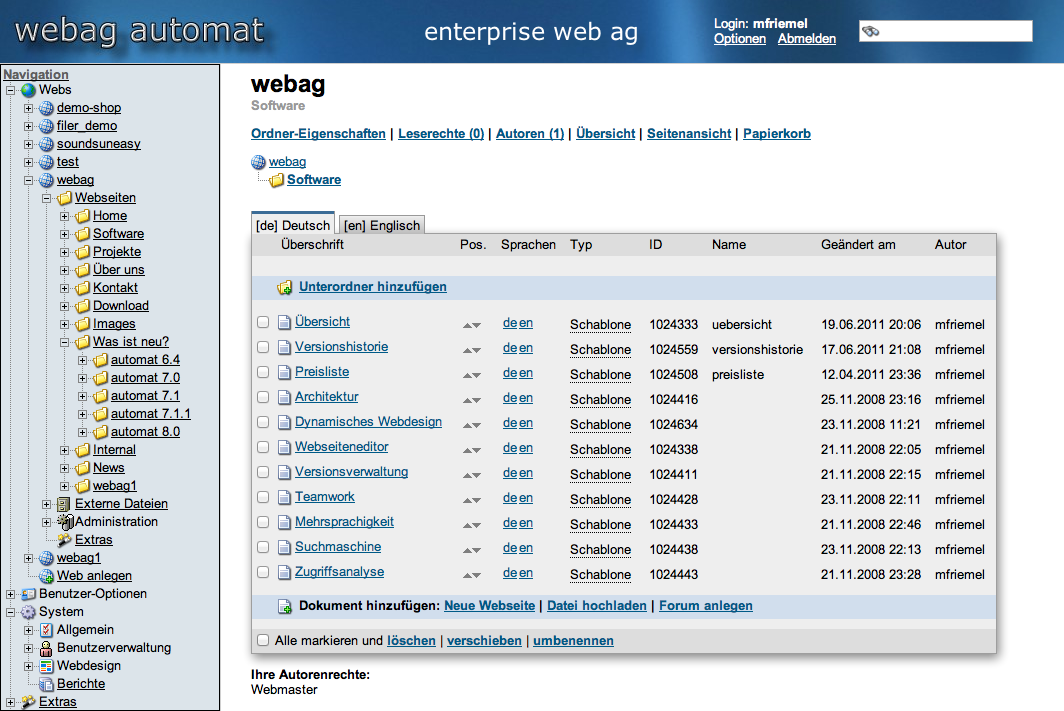This screenshot has width=1064, height=711.
Task: Click the Allgemein checklist icon
Action: click(x=46, y=630)
